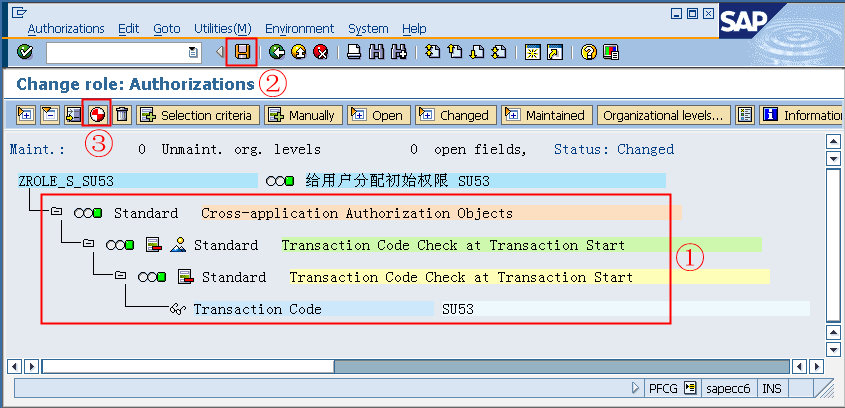This screenshot has width=845, height=408.
Task: Click the deactivate icon in yellow Transaction Code Check row
Action: point(186,277)
